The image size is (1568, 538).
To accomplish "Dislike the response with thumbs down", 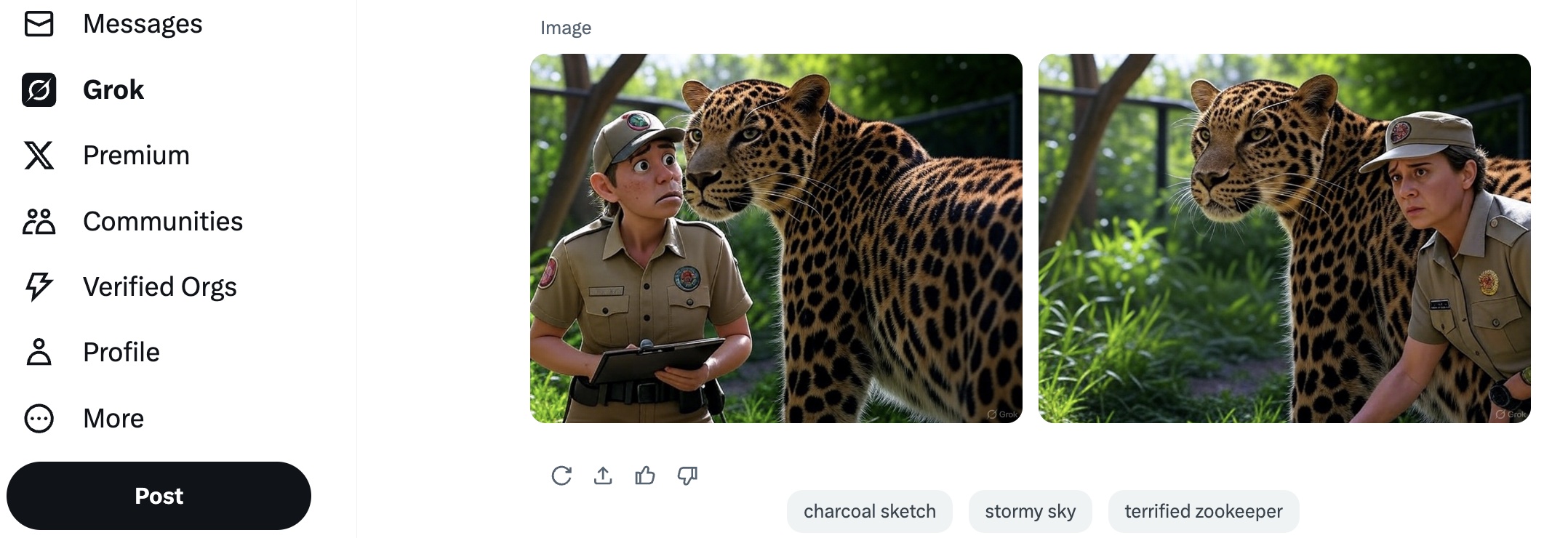I will [687, 475].
